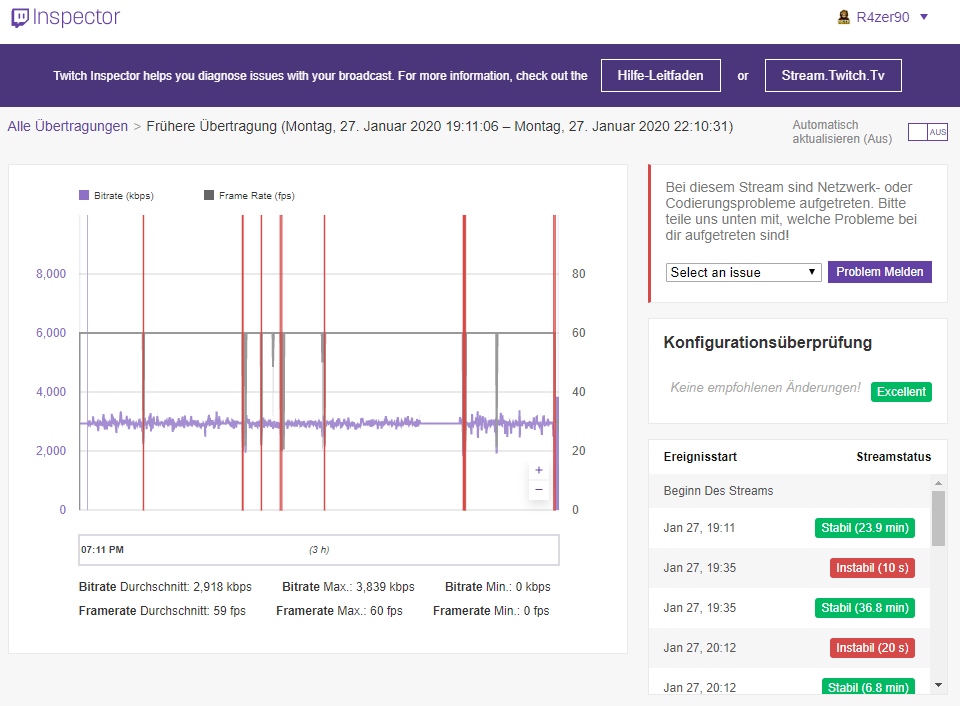Viewport: 960px width, 706px height.
Task: Click the Excellent configuration badge
Action: click(901, 392)
